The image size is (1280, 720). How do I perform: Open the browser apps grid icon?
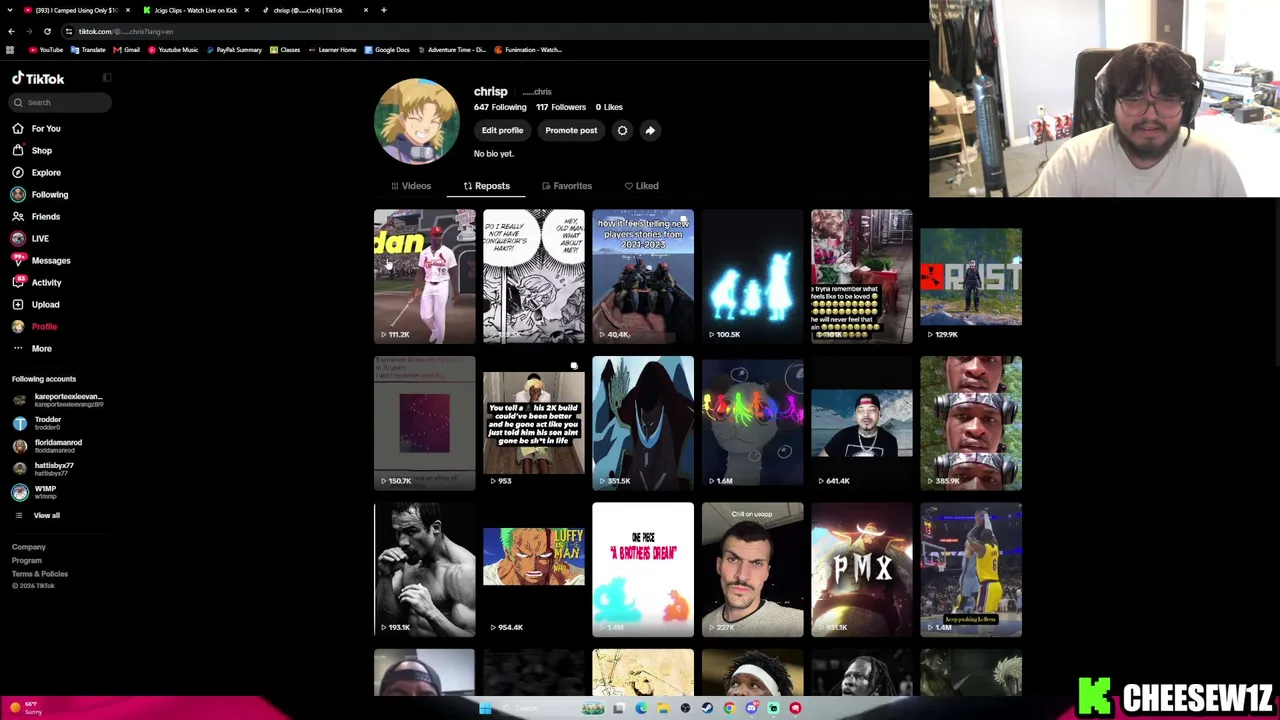(x=11, y=49)
